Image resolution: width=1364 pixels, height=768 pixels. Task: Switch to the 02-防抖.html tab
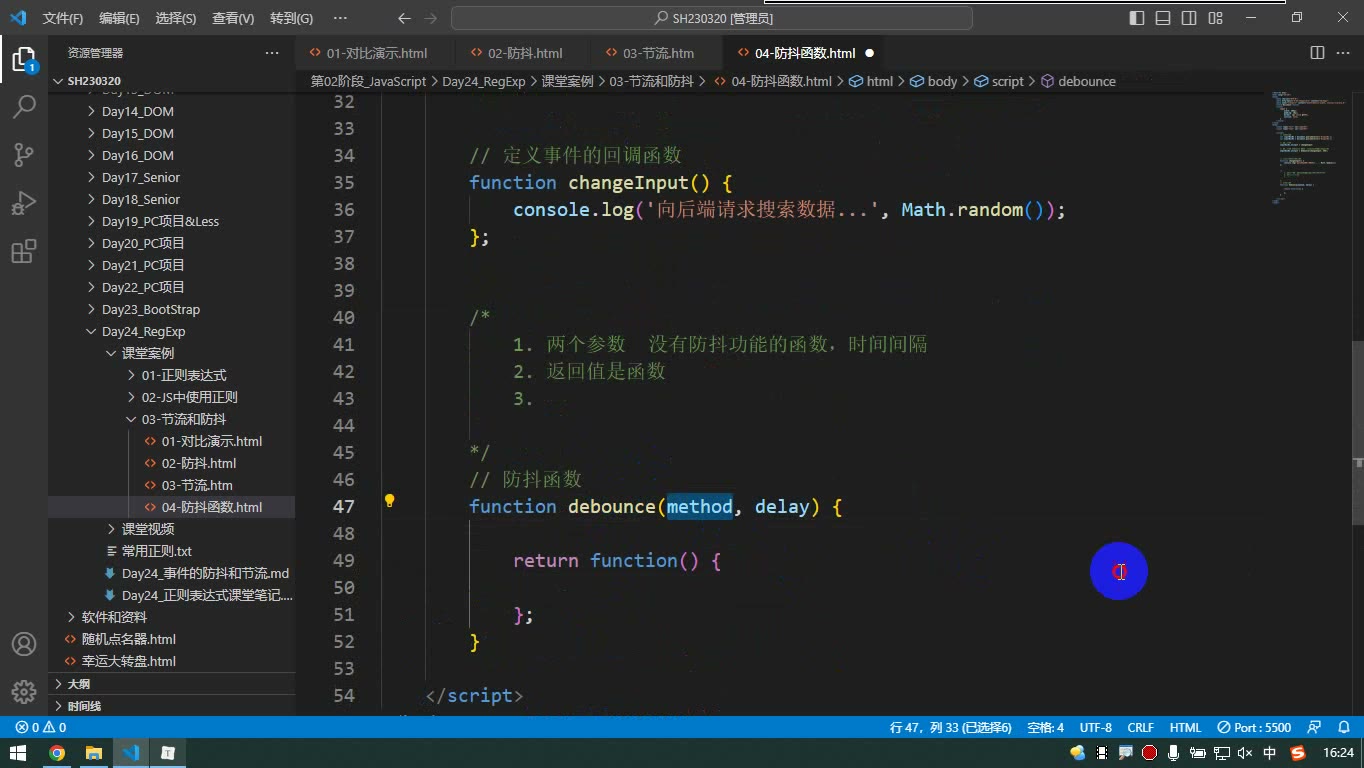pyautogui.click(x=525, y=53)
